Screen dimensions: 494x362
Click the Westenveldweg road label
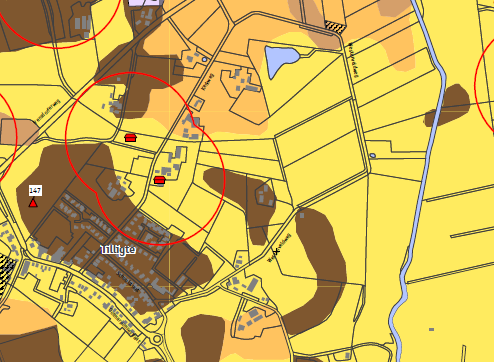(x=353, y=60)
